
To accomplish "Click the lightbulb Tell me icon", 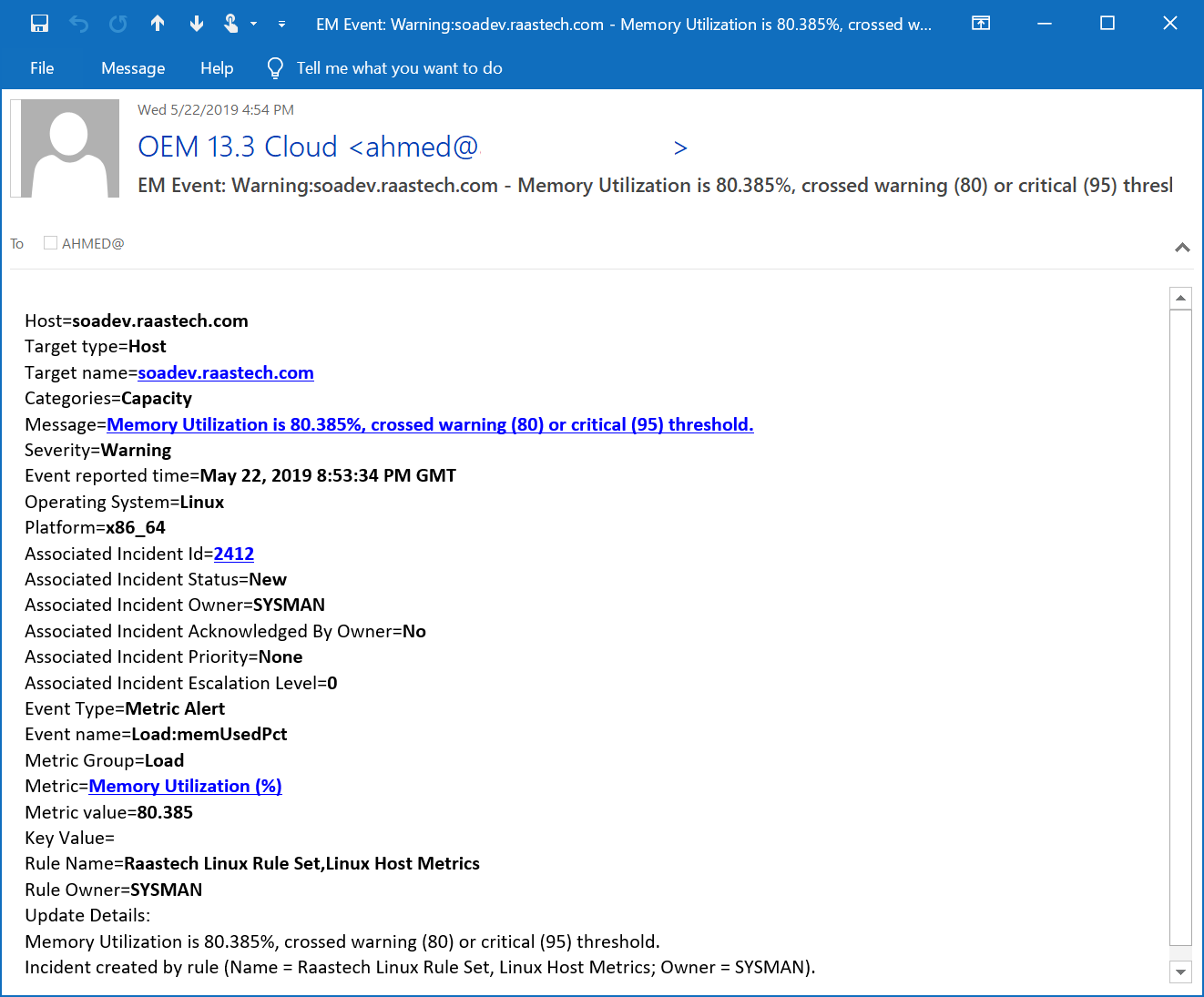I will (x=275, y=68).
